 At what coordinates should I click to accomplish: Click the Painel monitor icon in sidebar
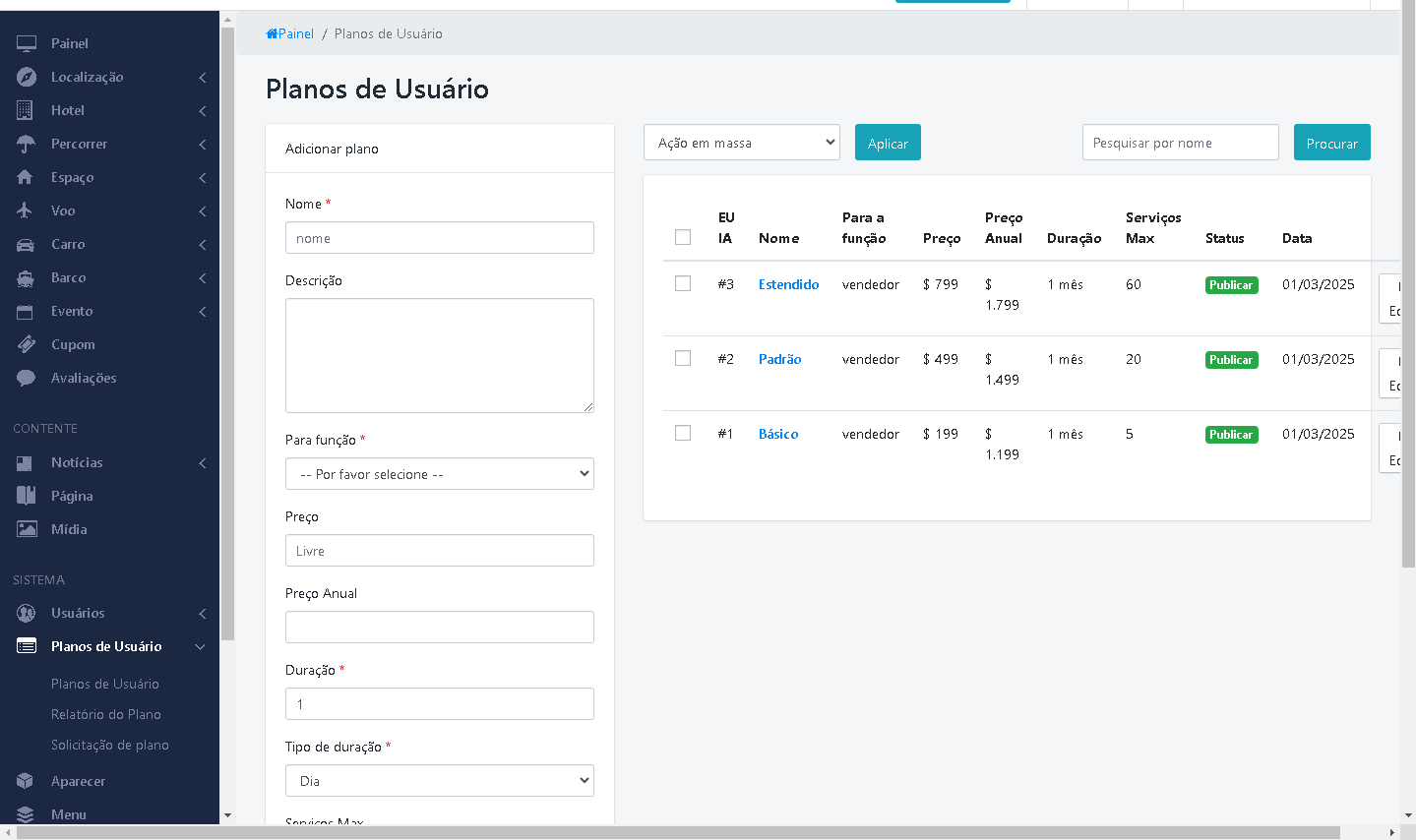coord(27,43)
